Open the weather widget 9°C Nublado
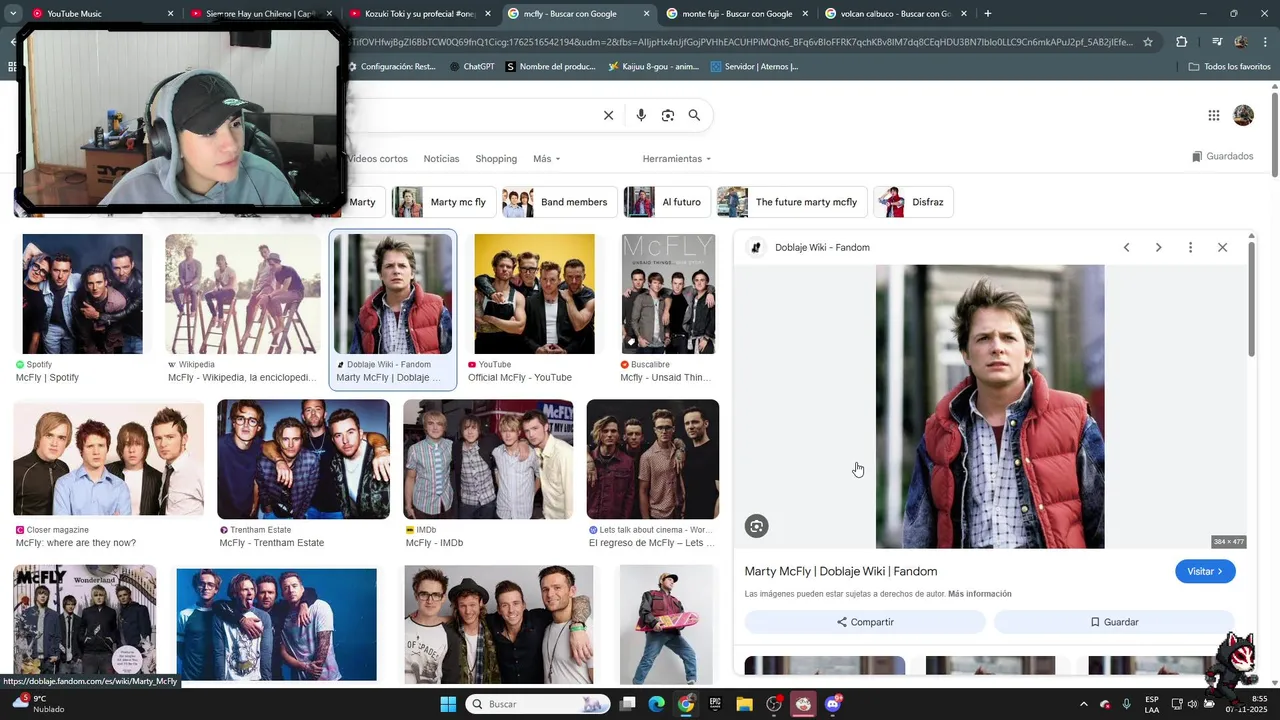The height and width of the screenshot is (720, 1280). 38,704
